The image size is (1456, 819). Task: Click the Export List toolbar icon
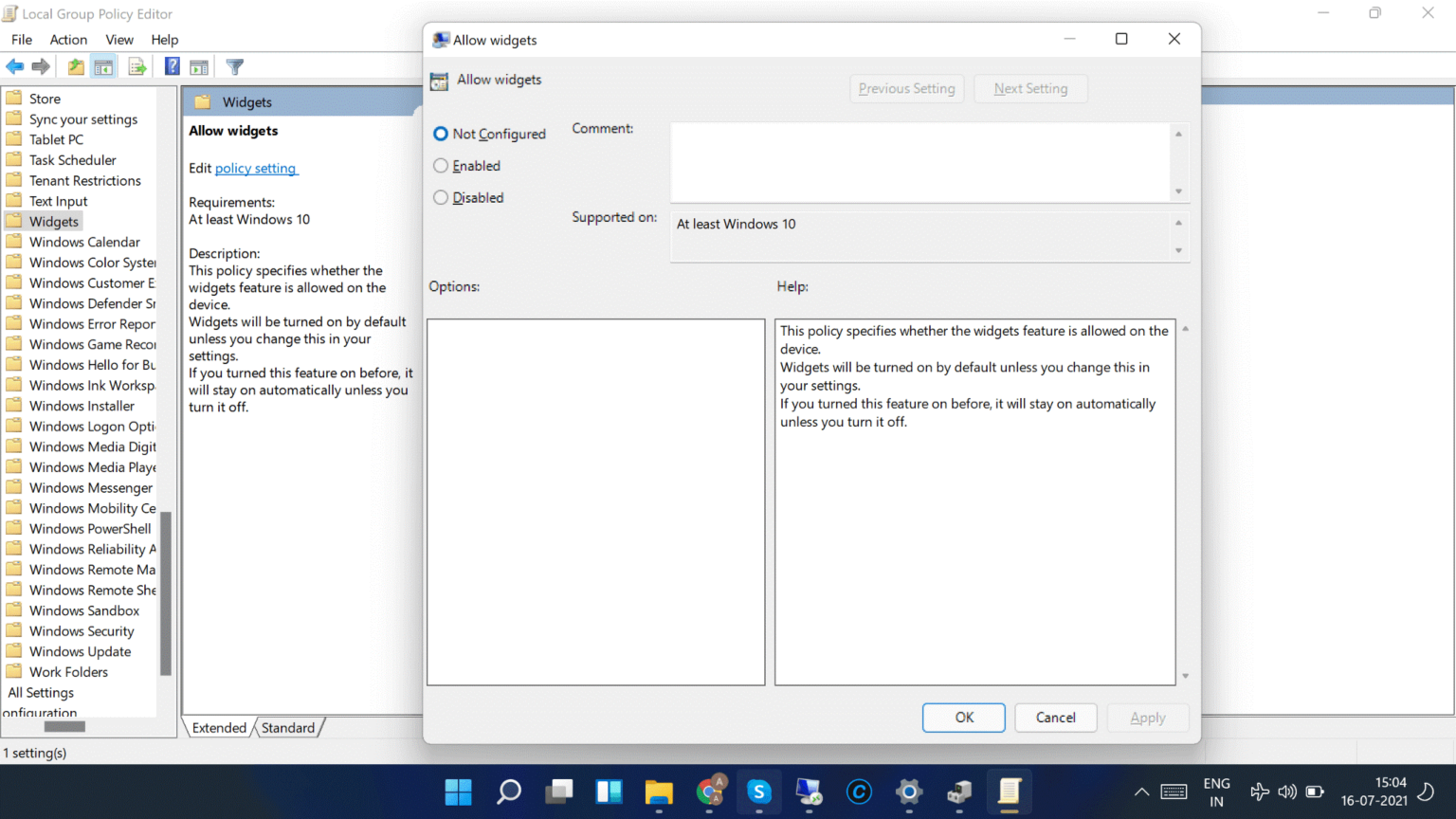pos(136,66)
